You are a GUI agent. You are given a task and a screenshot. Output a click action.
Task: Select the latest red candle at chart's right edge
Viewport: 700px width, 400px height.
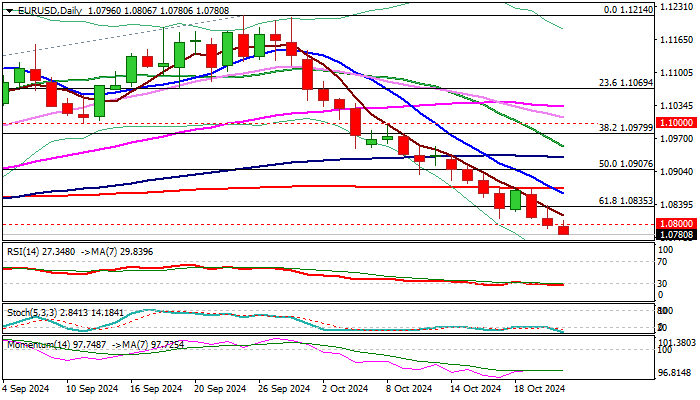click(x=564, y=230)
